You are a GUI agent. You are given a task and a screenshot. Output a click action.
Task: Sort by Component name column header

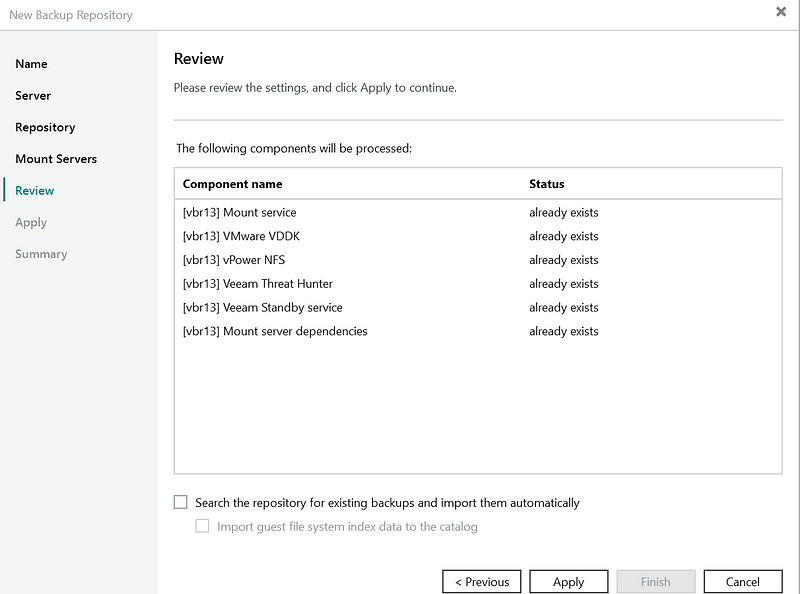coord(233,184)
